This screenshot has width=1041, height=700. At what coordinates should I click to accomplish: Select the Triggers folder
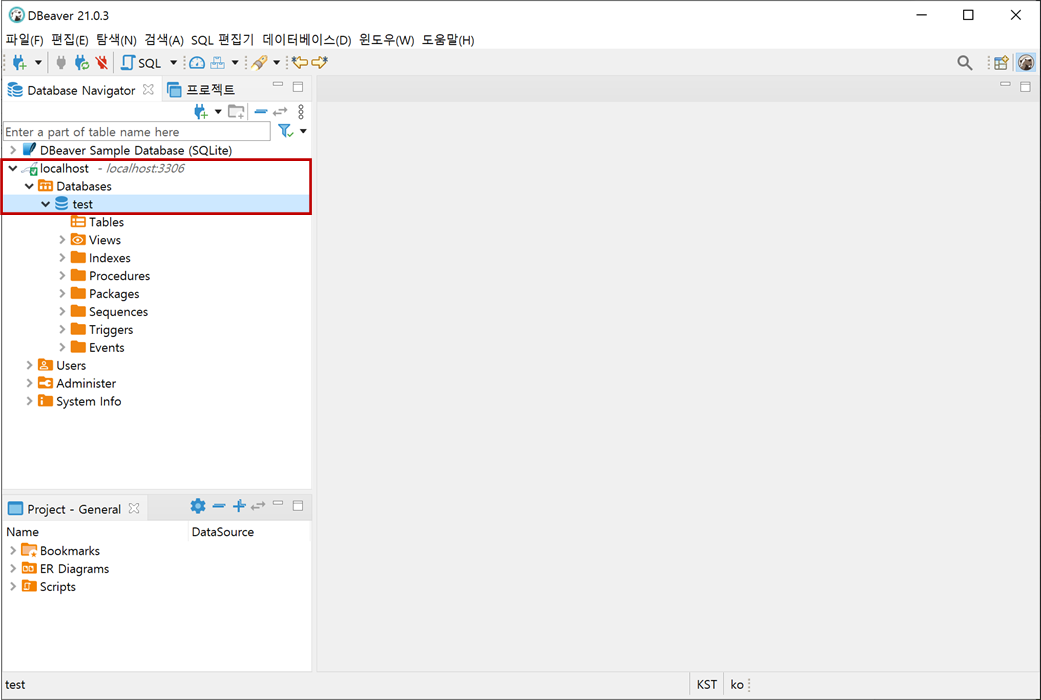pos(102,329)
